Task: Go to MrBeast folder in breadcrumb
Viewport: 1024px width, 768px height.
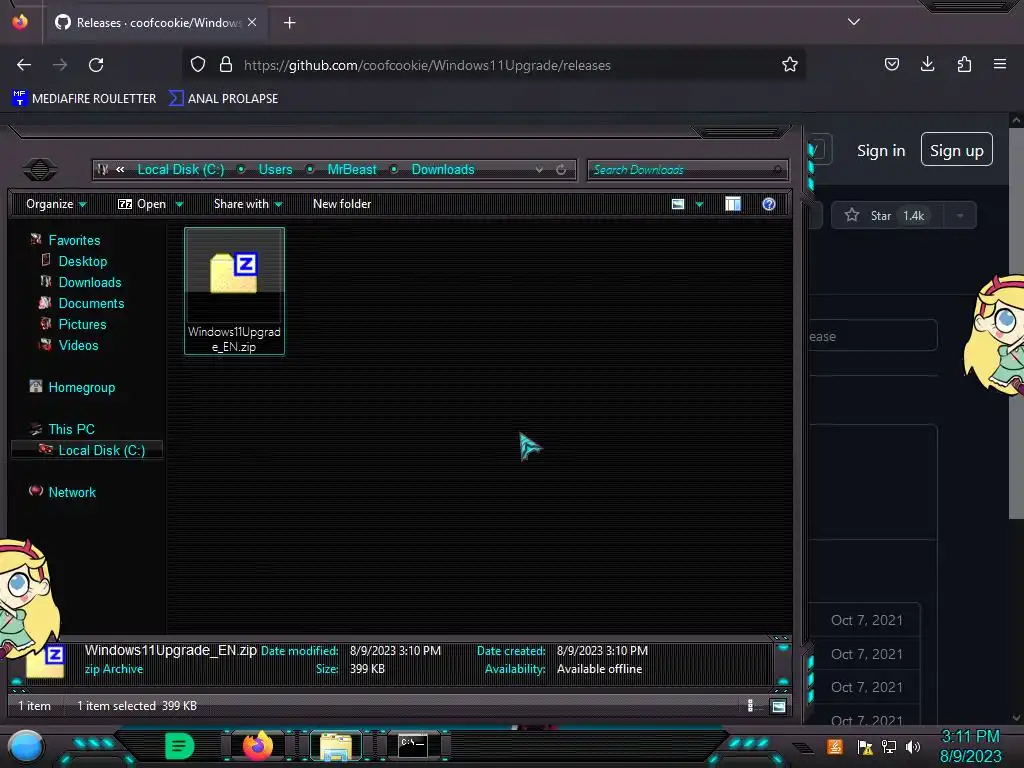Action: (352, 170)
